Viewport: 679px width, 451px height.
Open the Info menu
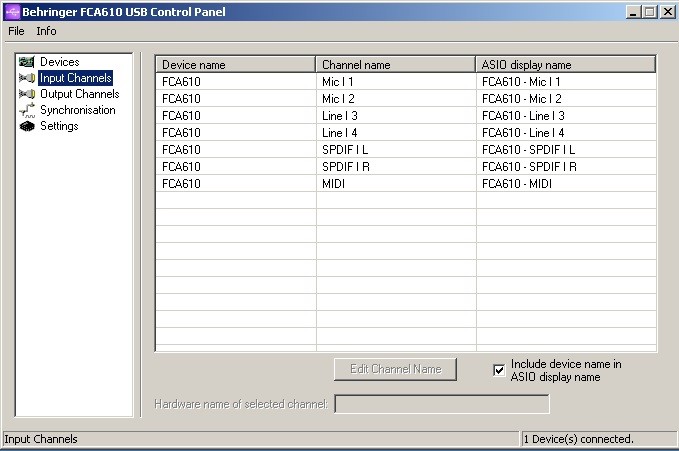click(46, 31)
